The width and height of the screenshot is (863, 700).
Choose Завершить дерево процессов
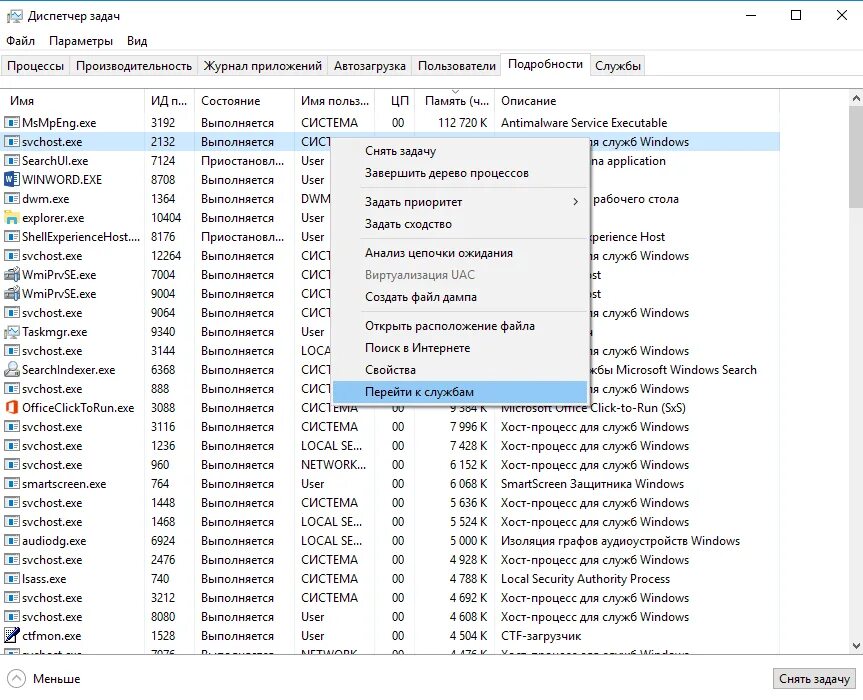click(460, 173)
